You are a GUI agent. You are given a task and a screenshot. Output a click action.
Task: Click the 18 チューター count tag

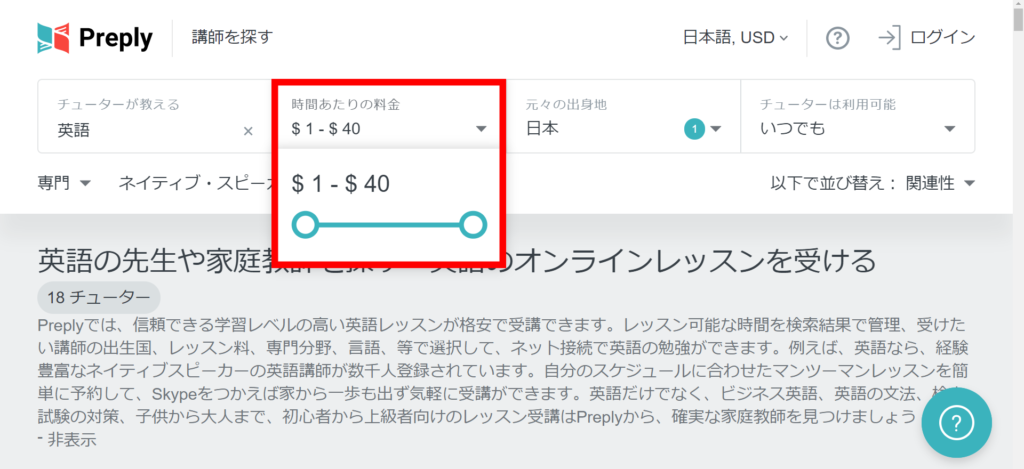[x=99, y=297]
